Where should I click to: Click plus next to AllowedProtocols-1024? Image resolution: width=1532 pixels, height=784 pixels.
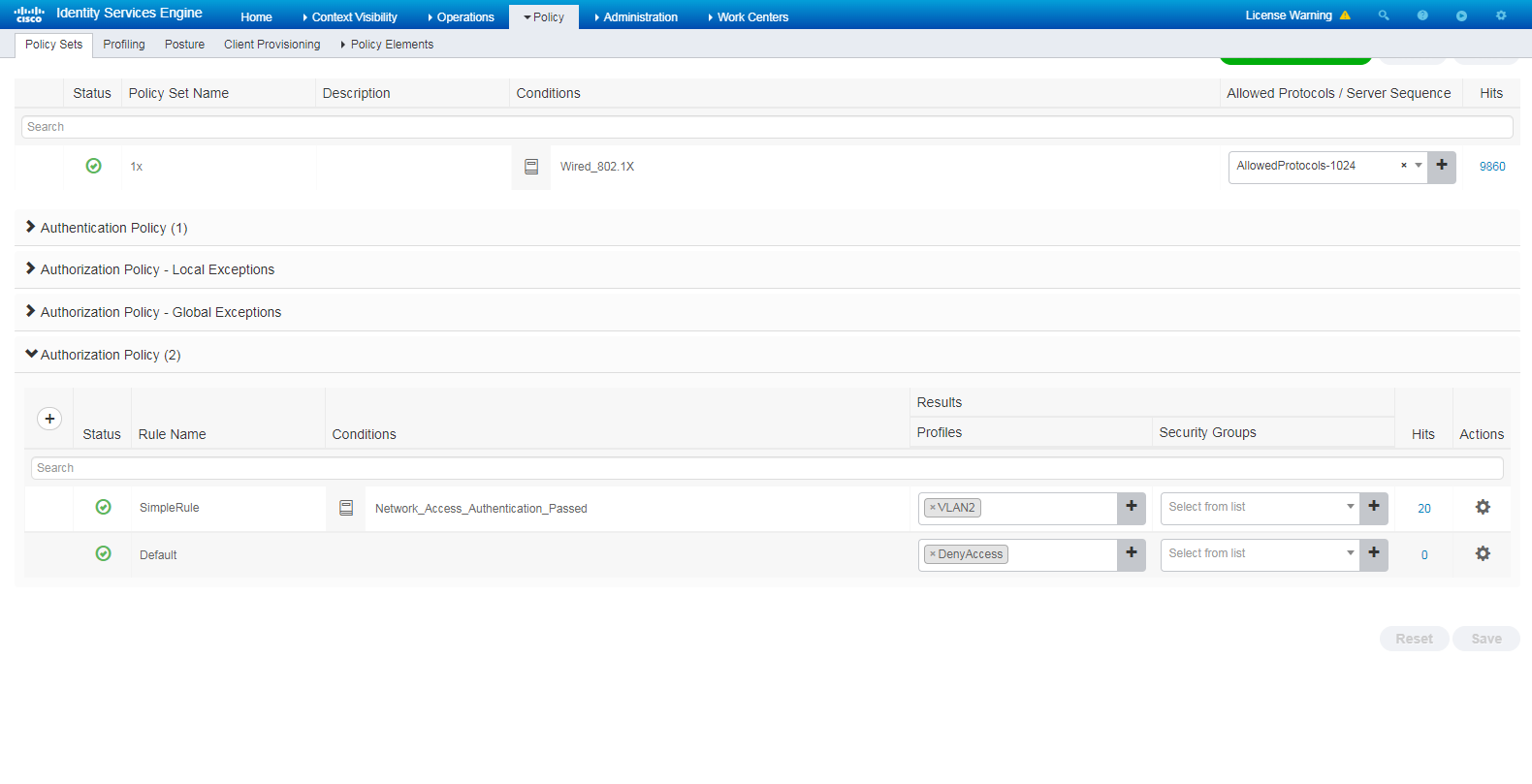tap(1442, 166)
